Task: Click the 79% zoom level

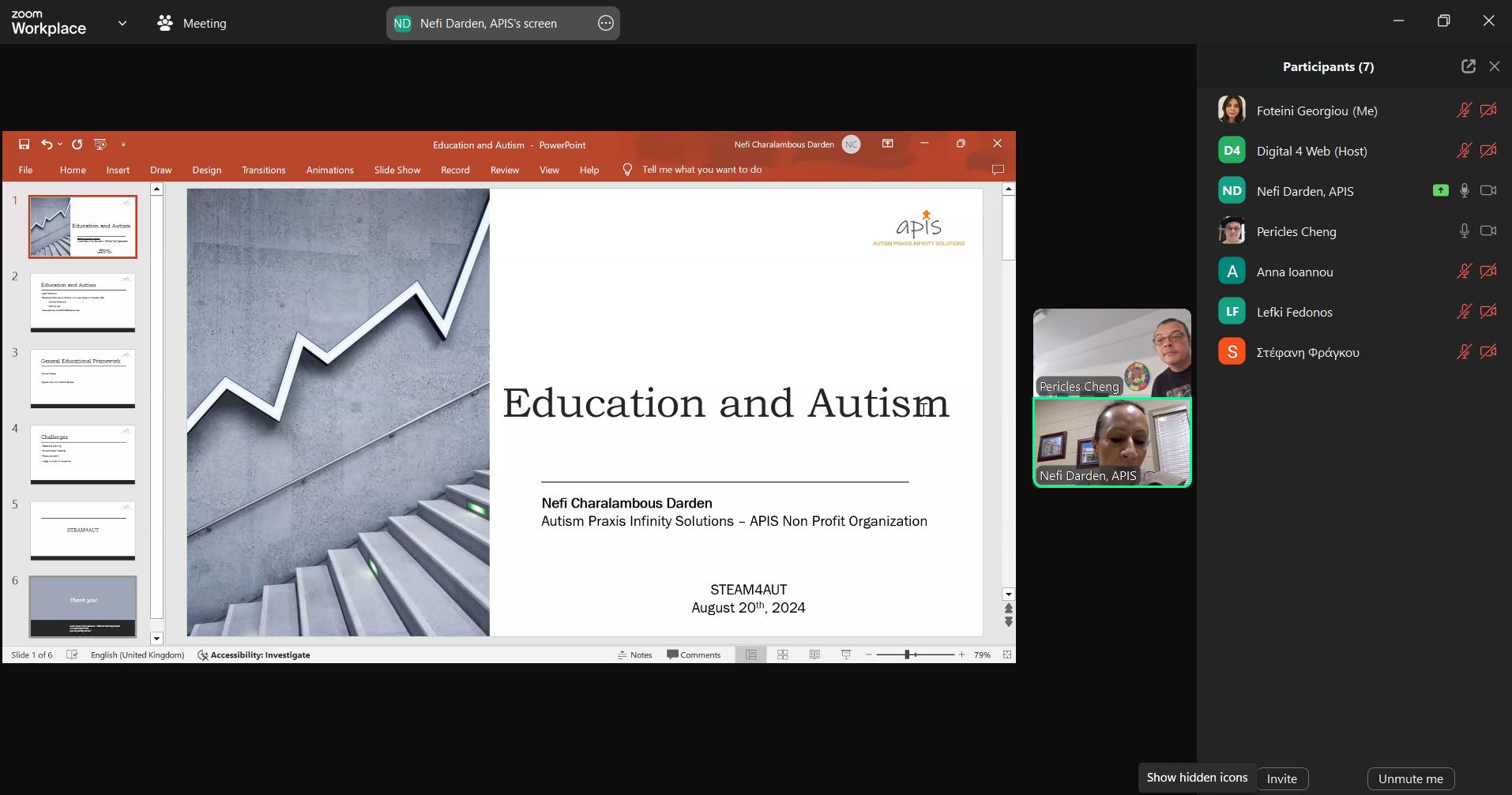Action: pos(982,655)
